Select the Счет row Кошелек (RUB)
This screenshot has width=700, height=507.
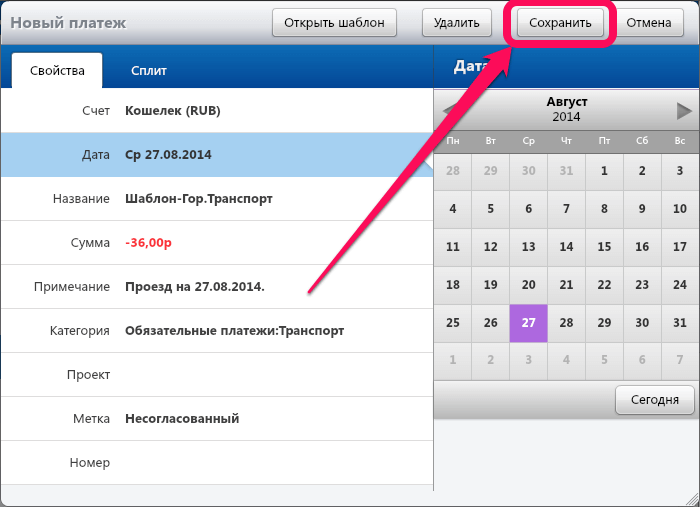[x=217, y=111]
